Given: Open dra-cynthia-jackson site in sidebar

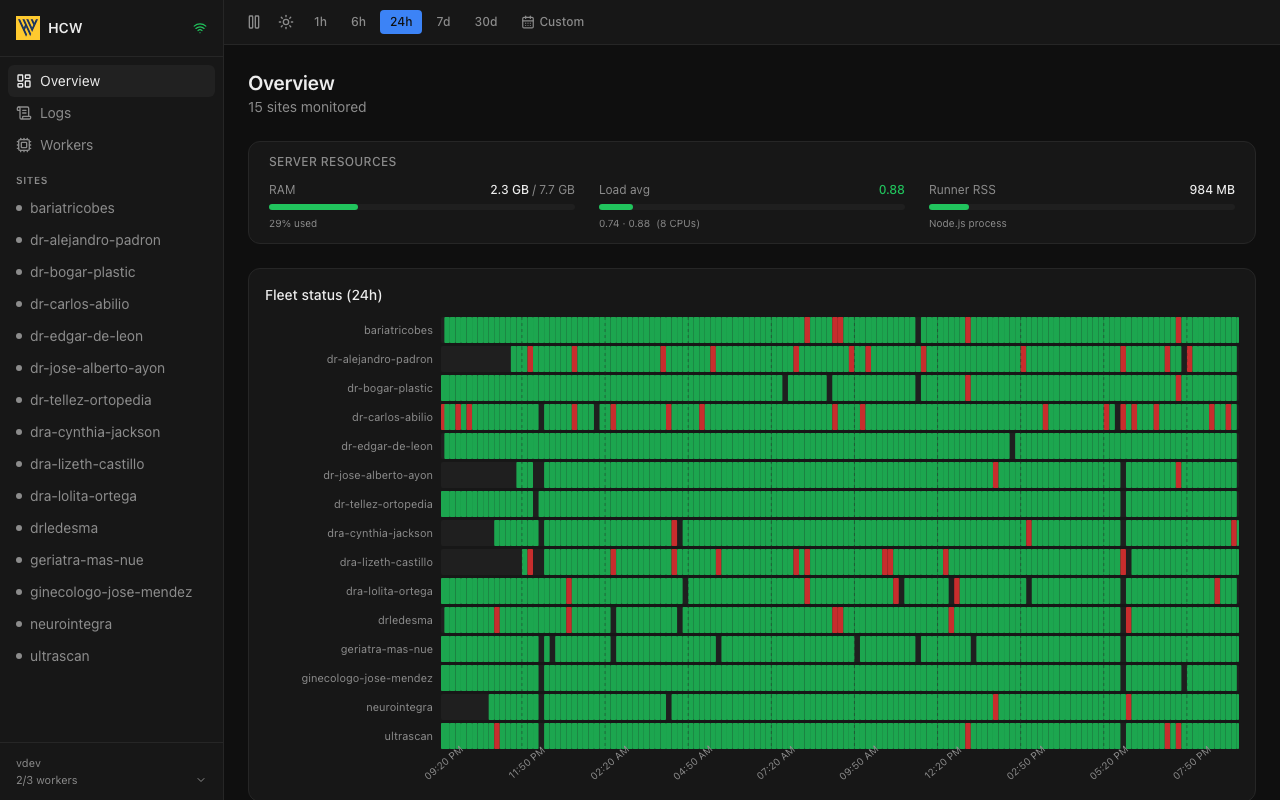Looking at the screenshot, I should [x=111, y=432].
